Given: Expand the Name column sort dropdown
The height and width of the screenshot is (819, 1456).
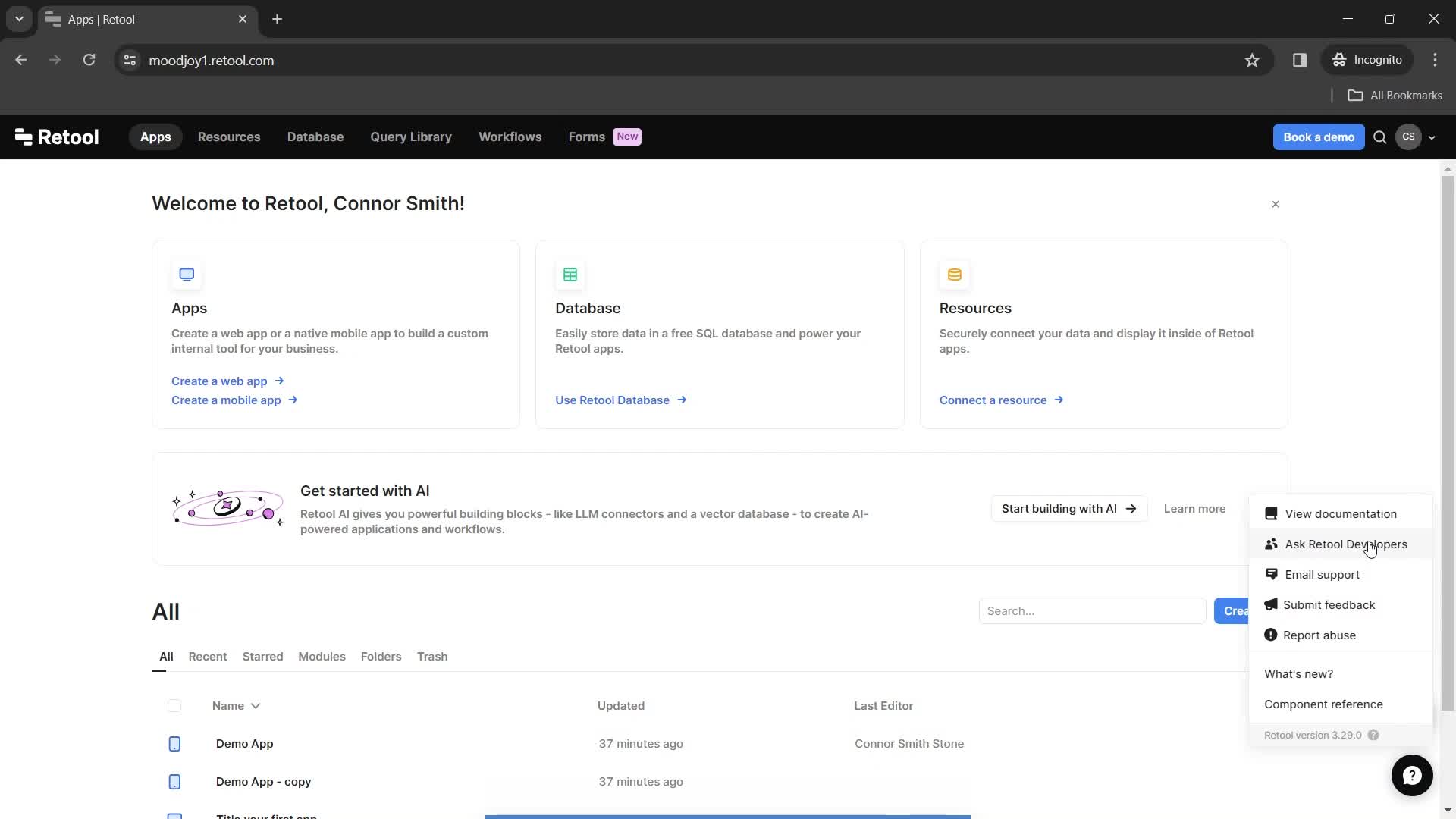Looking at the screenshot, I should 256,706.
